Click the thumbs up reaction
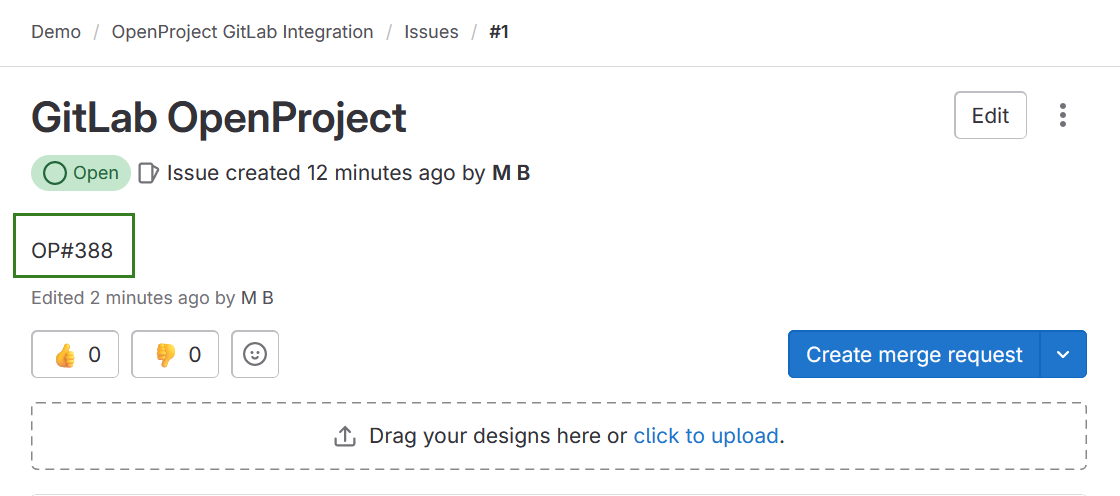This screenshot has width=1120, height=496. point(75,354)
